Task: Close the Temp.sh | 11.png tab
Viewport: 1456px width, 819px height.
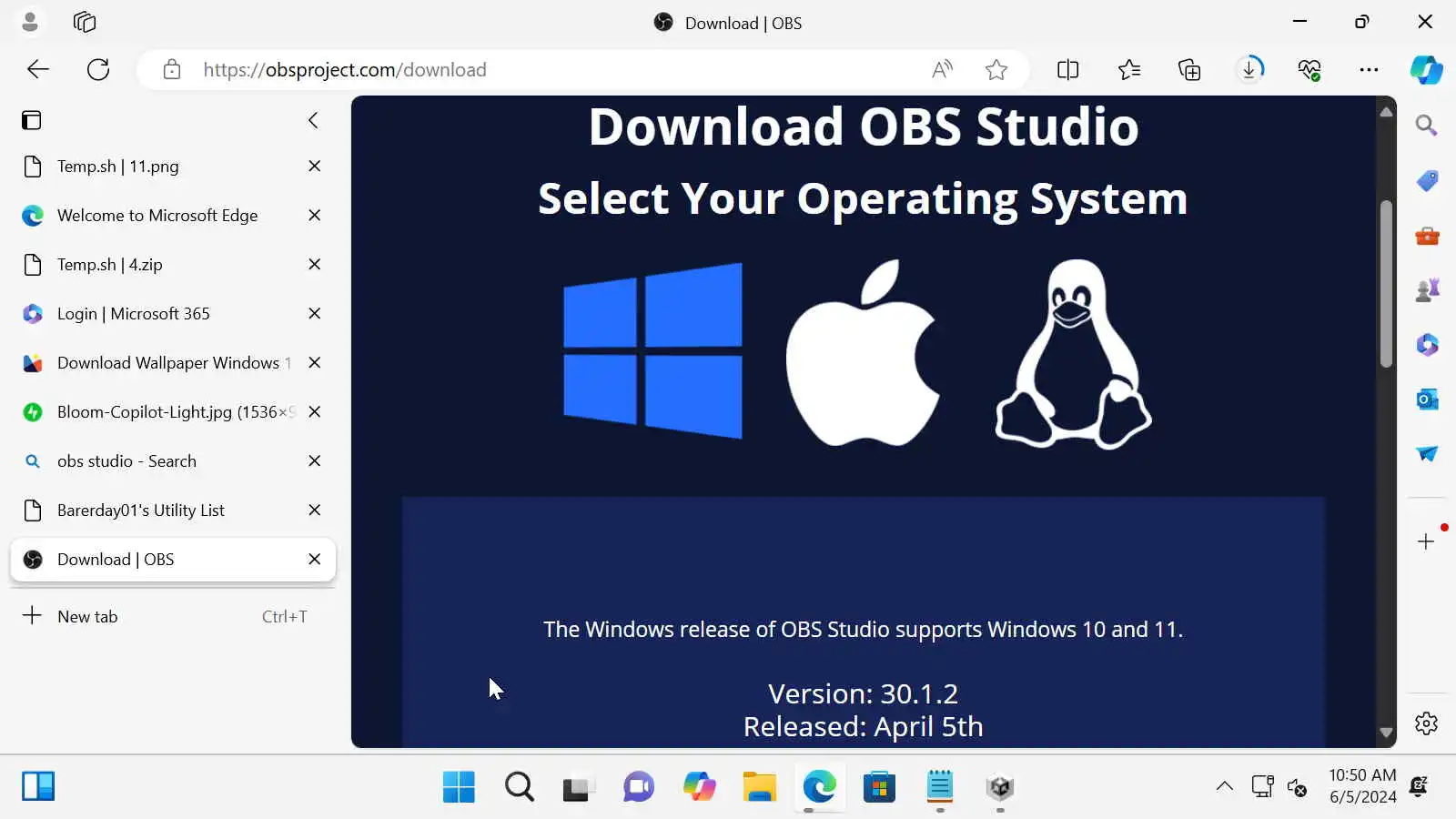Action: click(315, 167)
